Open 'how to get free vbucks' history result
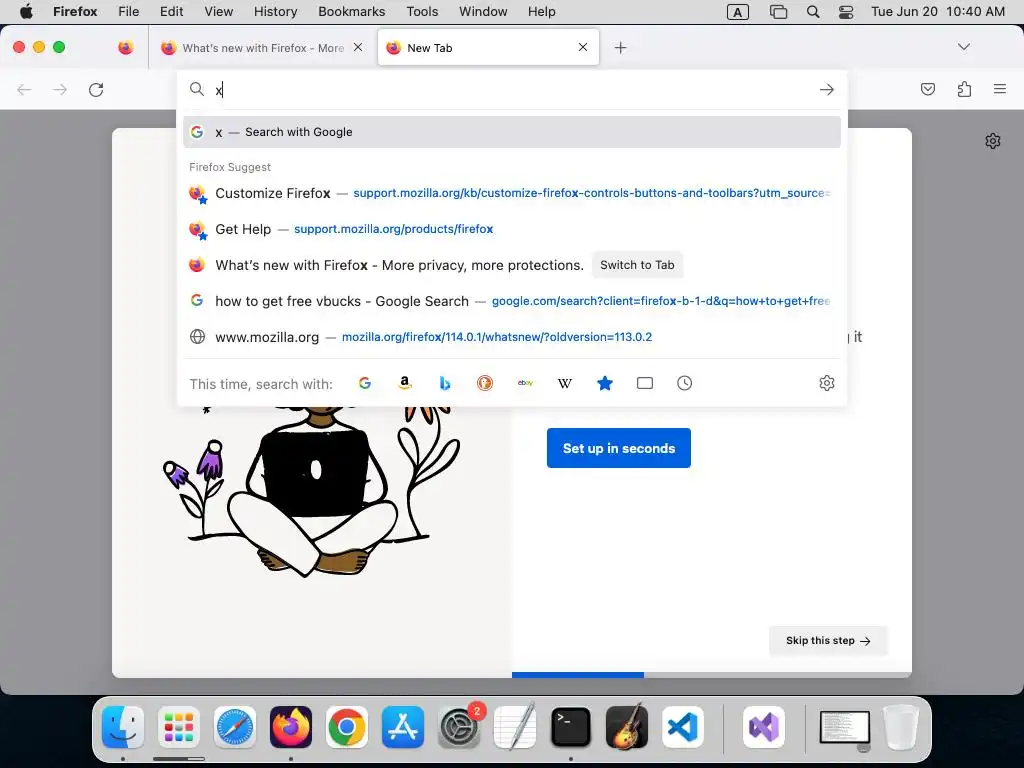Screen dimensions: 1024x768 tap(512, 301)
